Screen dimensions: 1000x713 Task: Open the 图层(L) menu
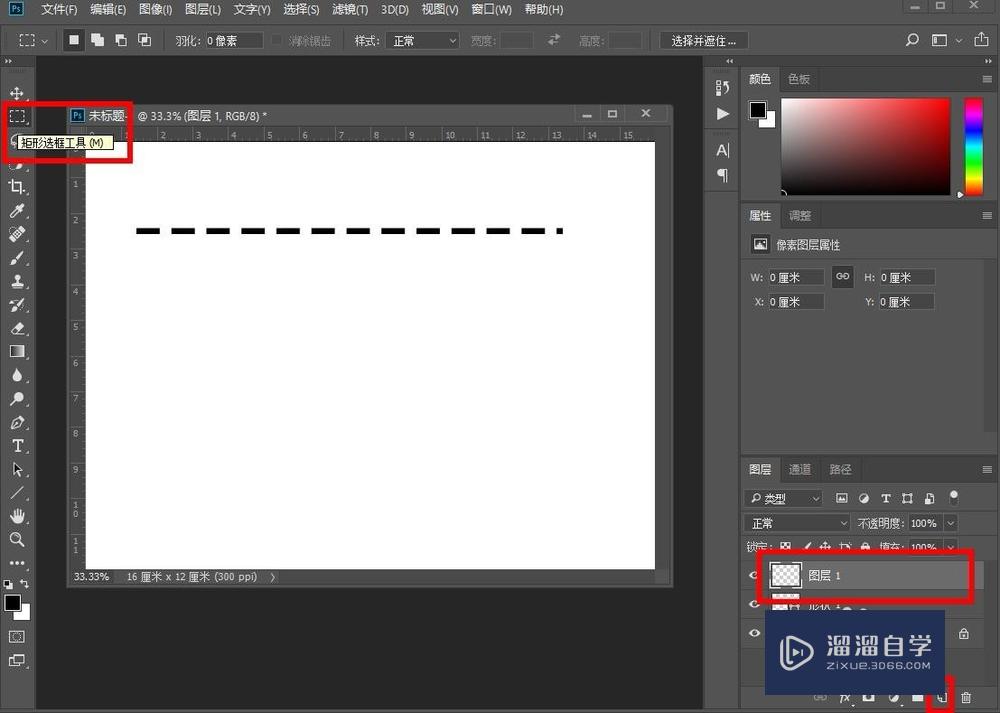(203, 10)
